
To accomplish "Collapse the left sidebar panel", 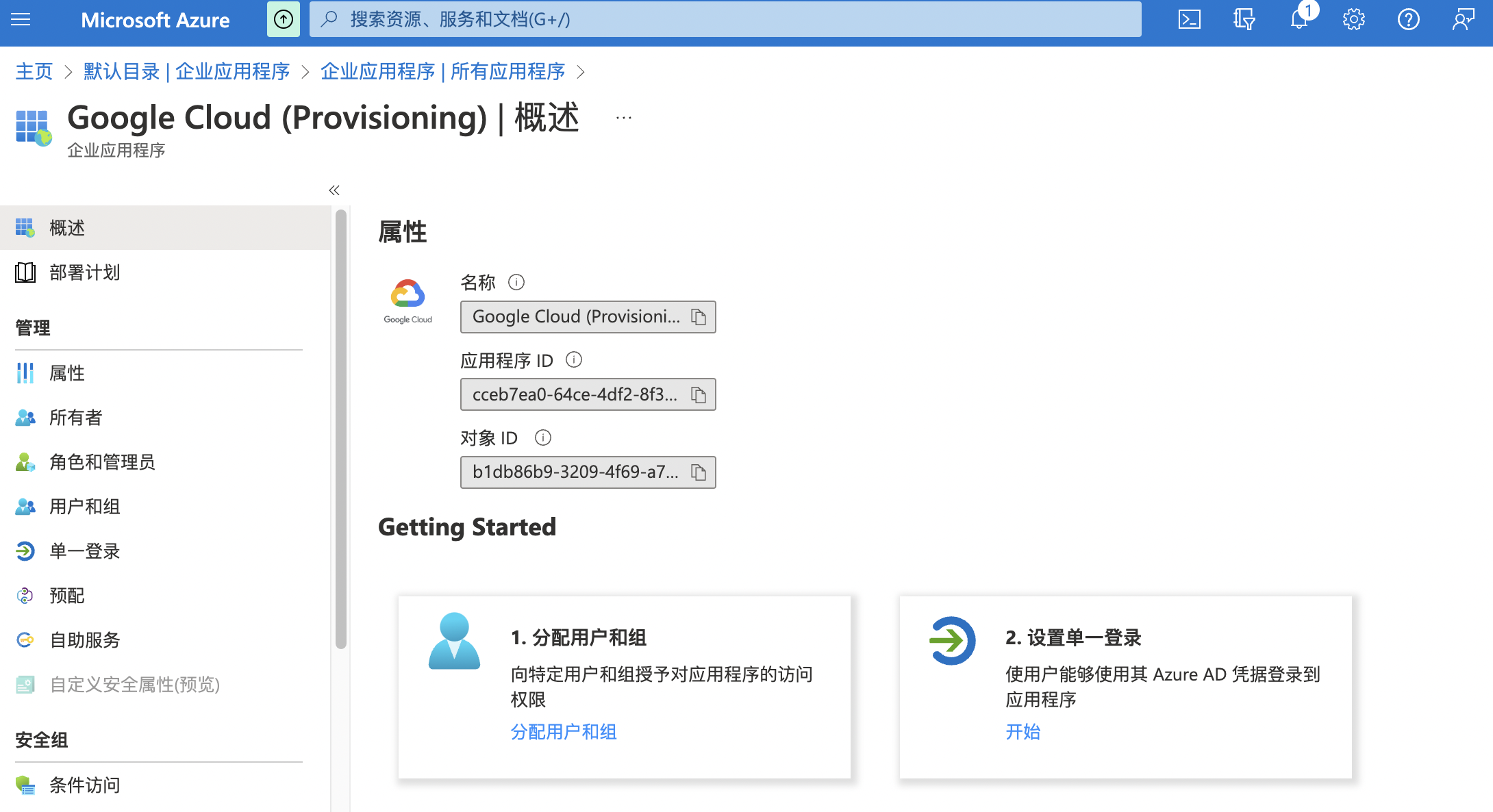I will 335,190.
